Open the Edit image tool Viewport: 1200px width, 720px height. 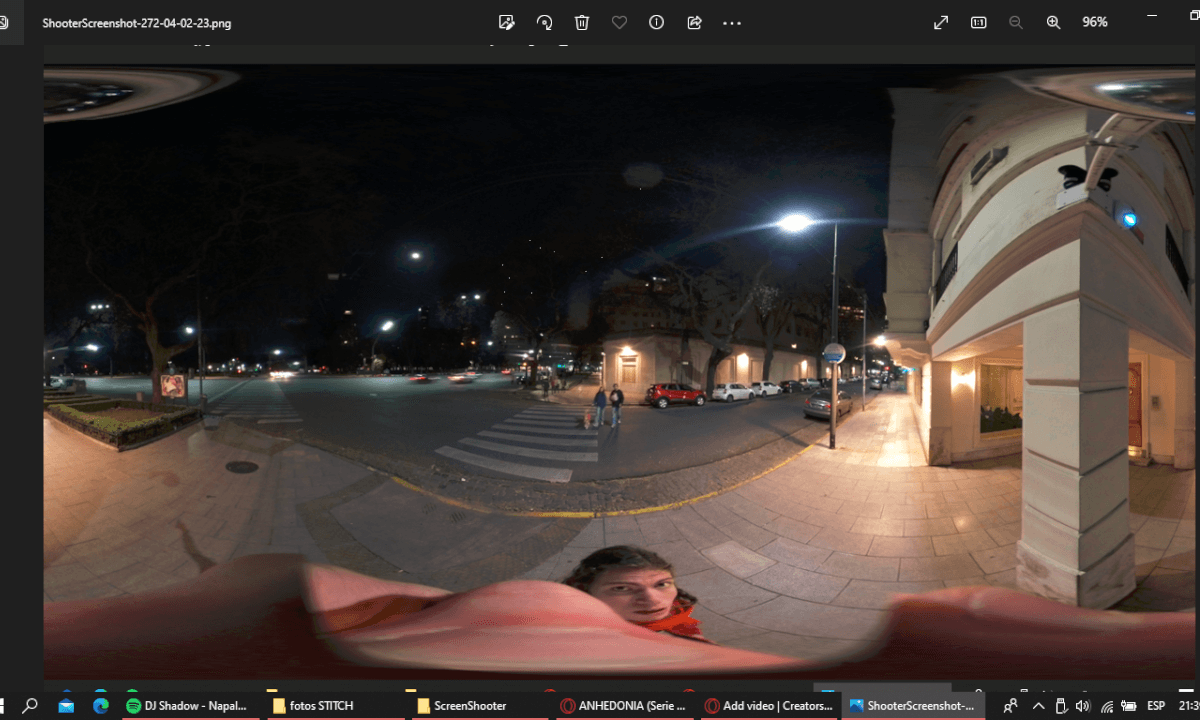point(507,22)
